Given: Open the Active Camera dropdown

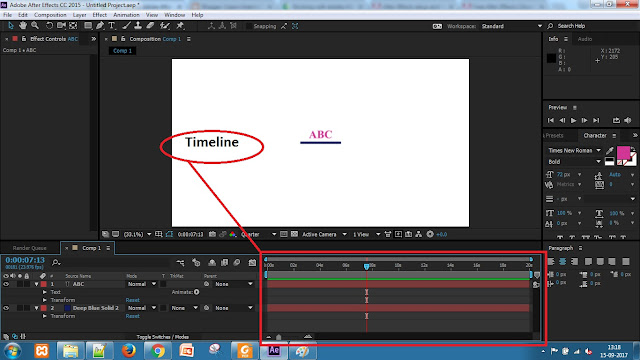Looking at the screenshot, I should [x=324, y=234].
